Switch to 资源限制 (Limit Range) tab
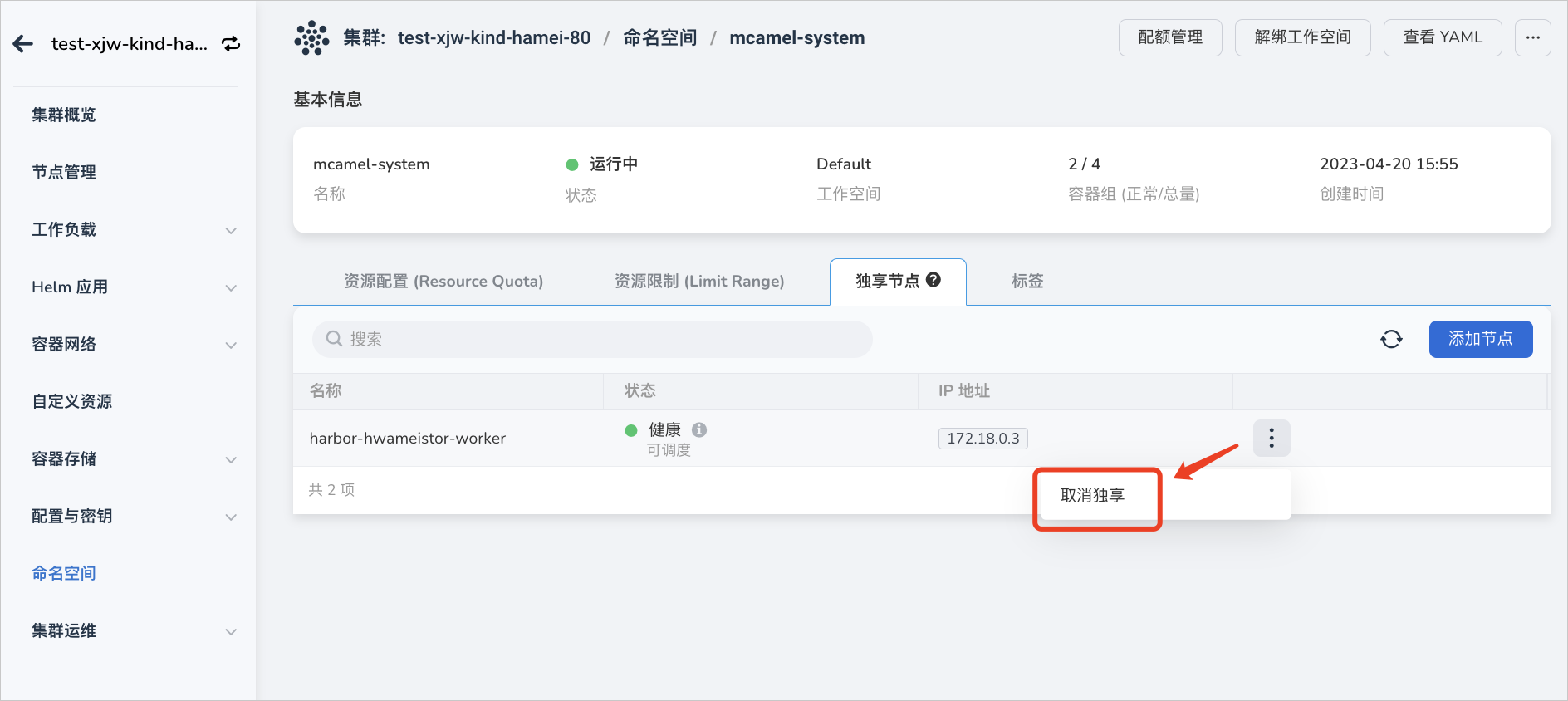The height and width of the screenshot is (701, 1568). click(699, 281)
